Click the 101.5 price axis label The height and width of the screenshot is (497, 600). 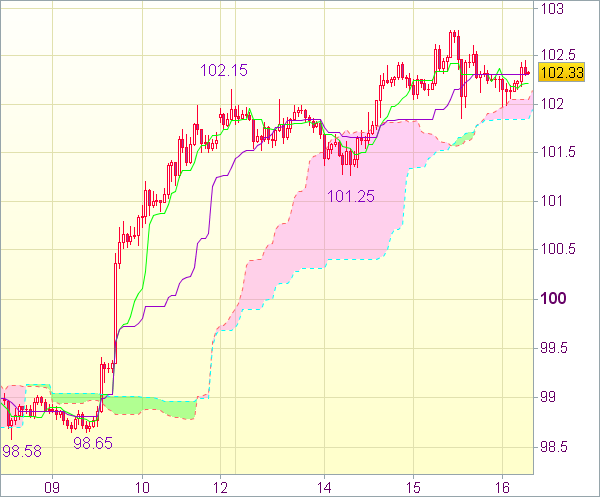pos(558,152)
